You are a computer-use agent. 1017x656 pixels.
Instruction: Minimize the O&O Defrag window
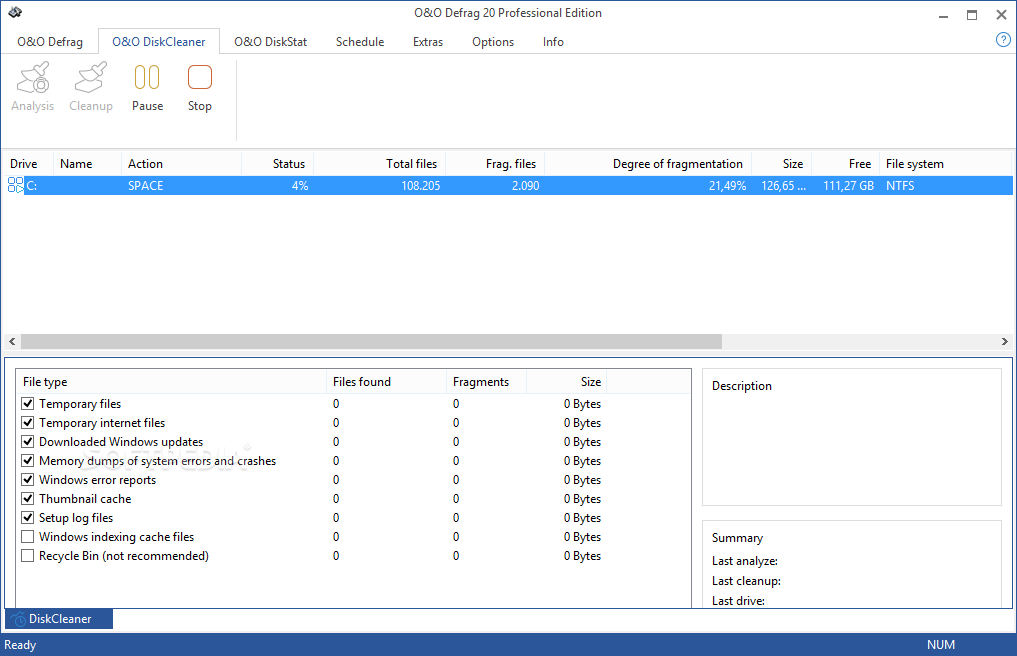click(943, 15)
